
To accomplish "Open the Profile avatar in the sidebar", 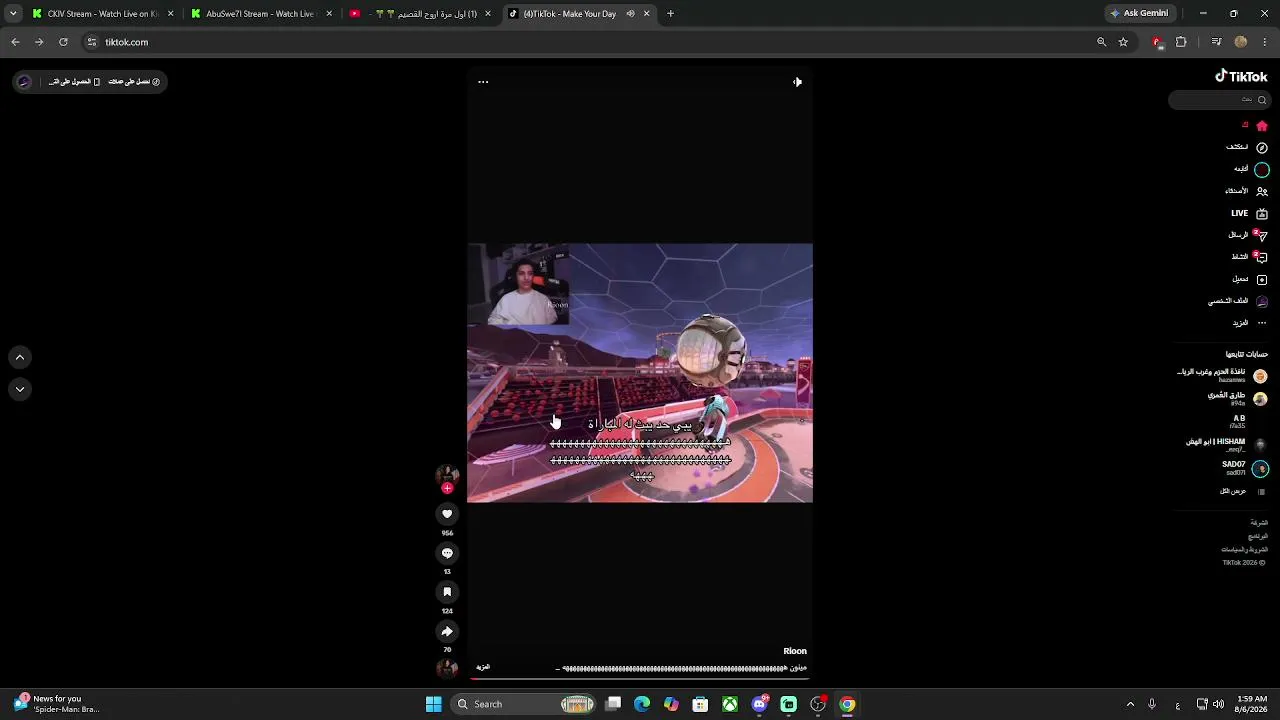I will point(1262,301).
